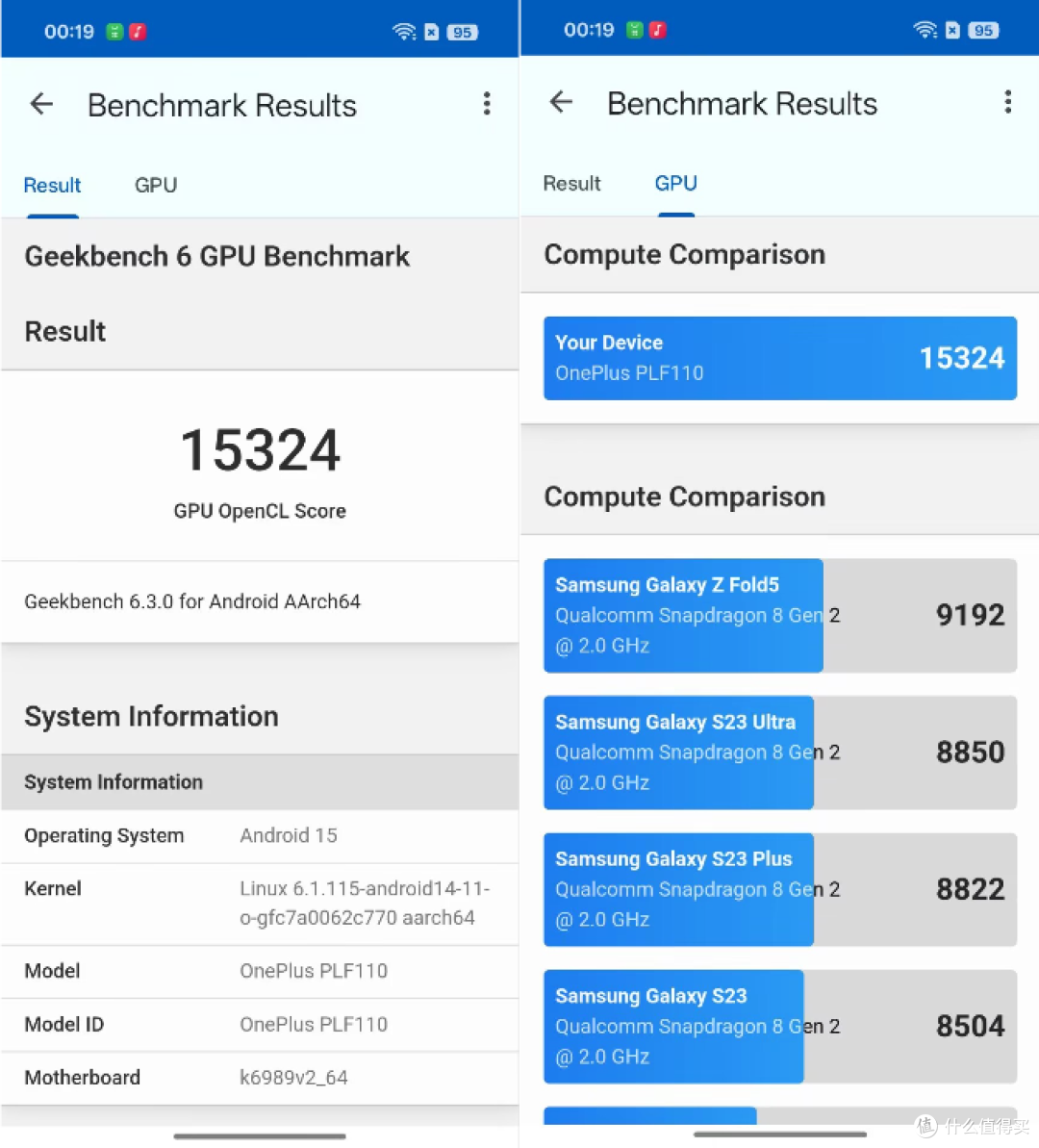The height and width of the screenshot is (1148, 1039).
Task: Open Samsung Galaxy S23 8504 comparison entry
Action: (780, 1027)
